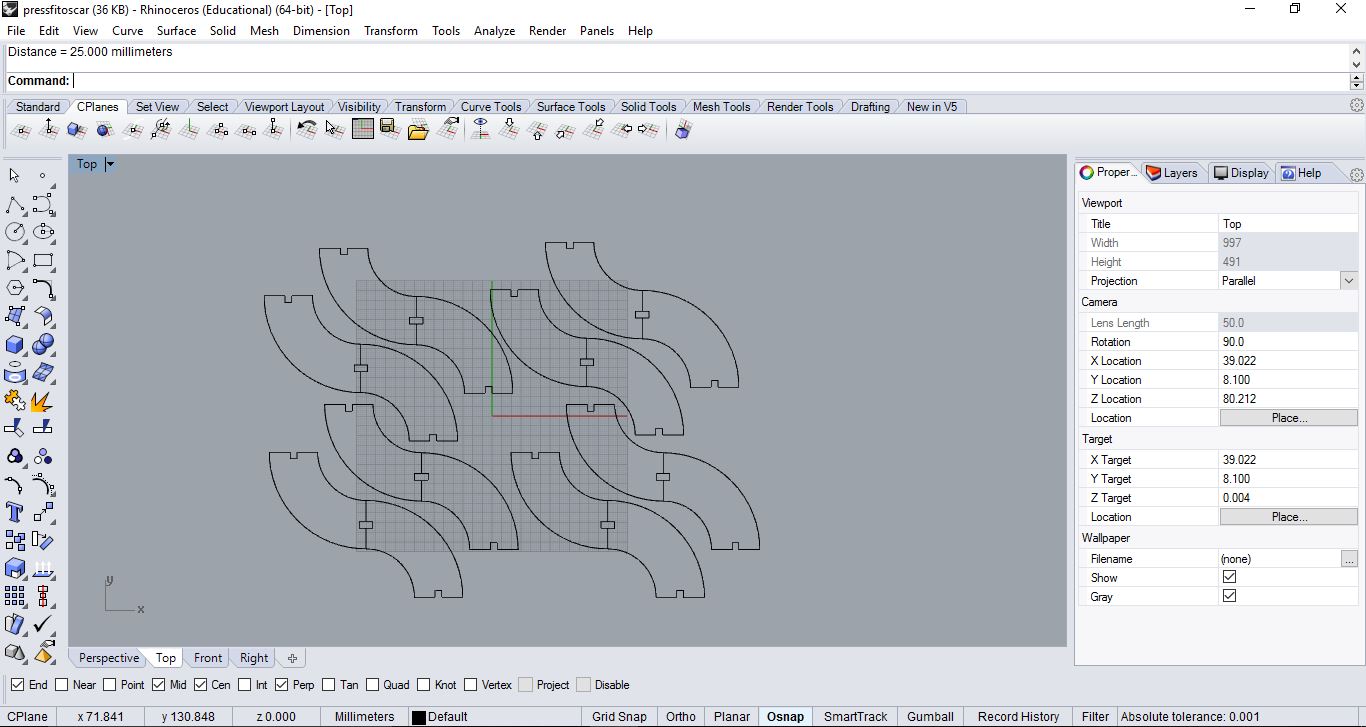Click the wallpaper Filename browse button
This screenshot has height=727, width=1366.
tap(1349, 559)
